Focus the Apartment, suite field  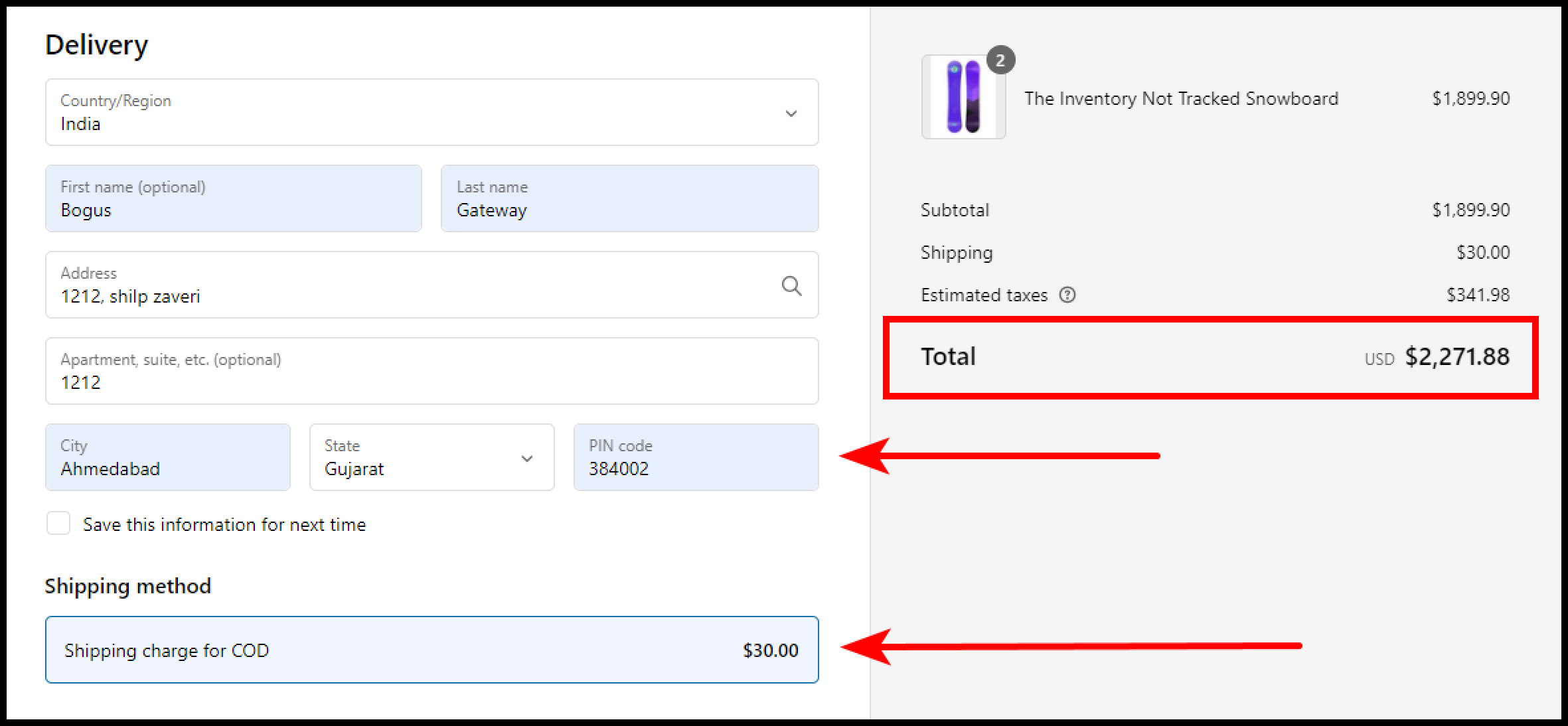click(x=431, y=371)
